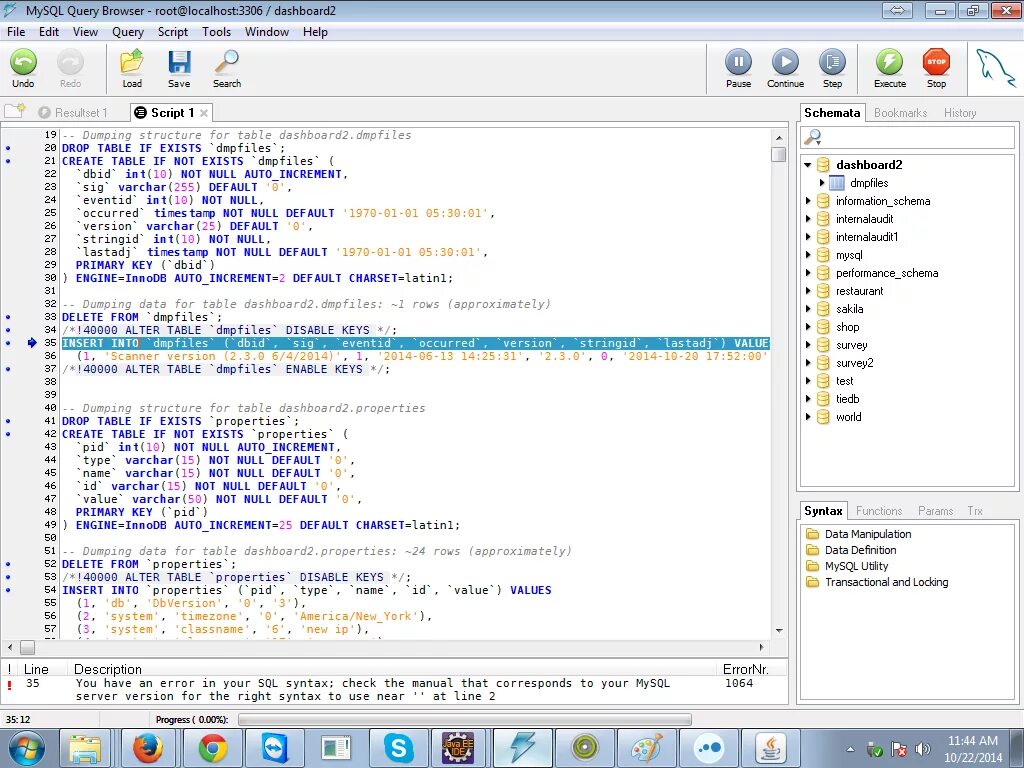Toggle the breakpoint dot at line 37
Viewport: 1024px width, 768px height.
click(x=8, y=369)
